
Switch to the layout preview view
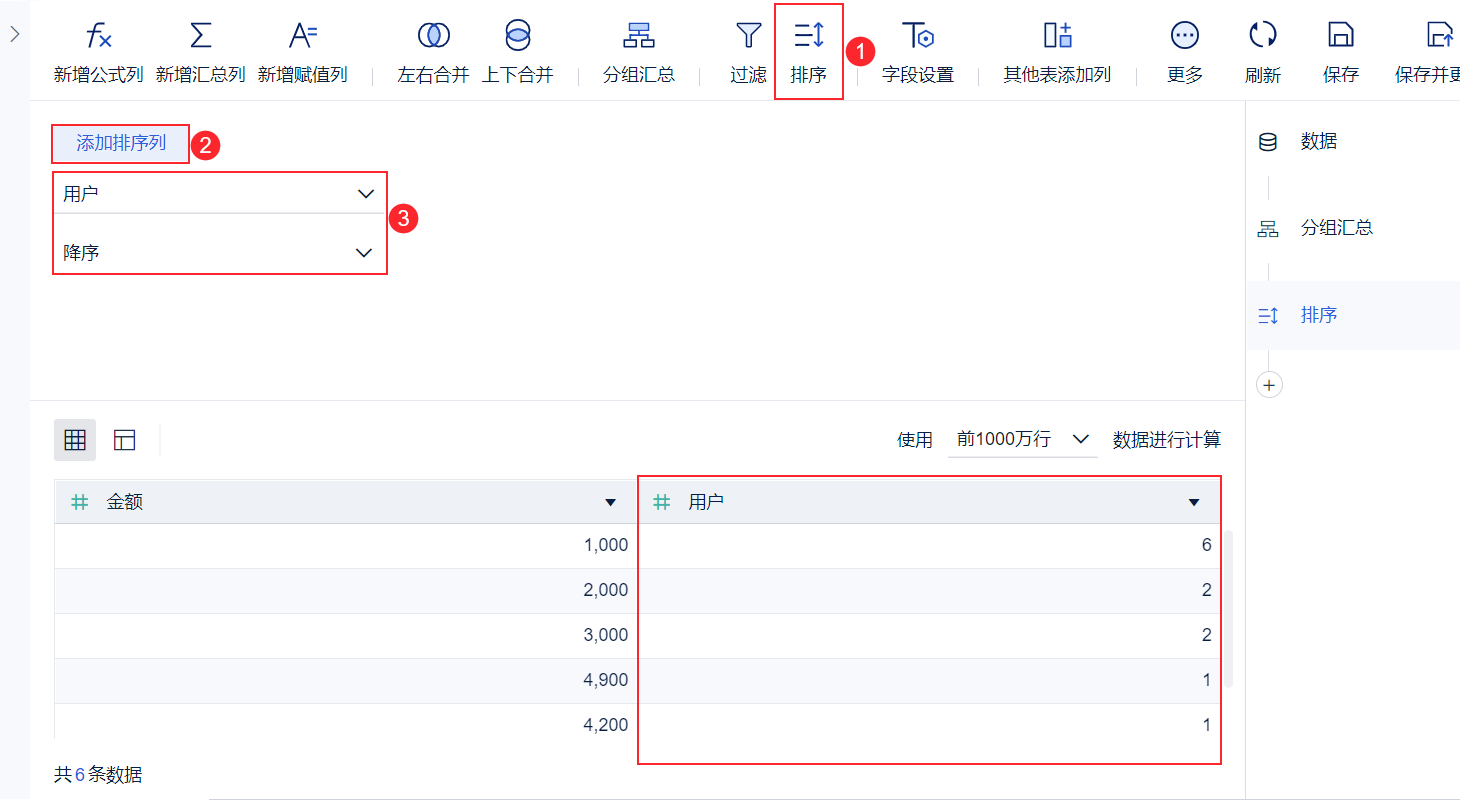125,440
